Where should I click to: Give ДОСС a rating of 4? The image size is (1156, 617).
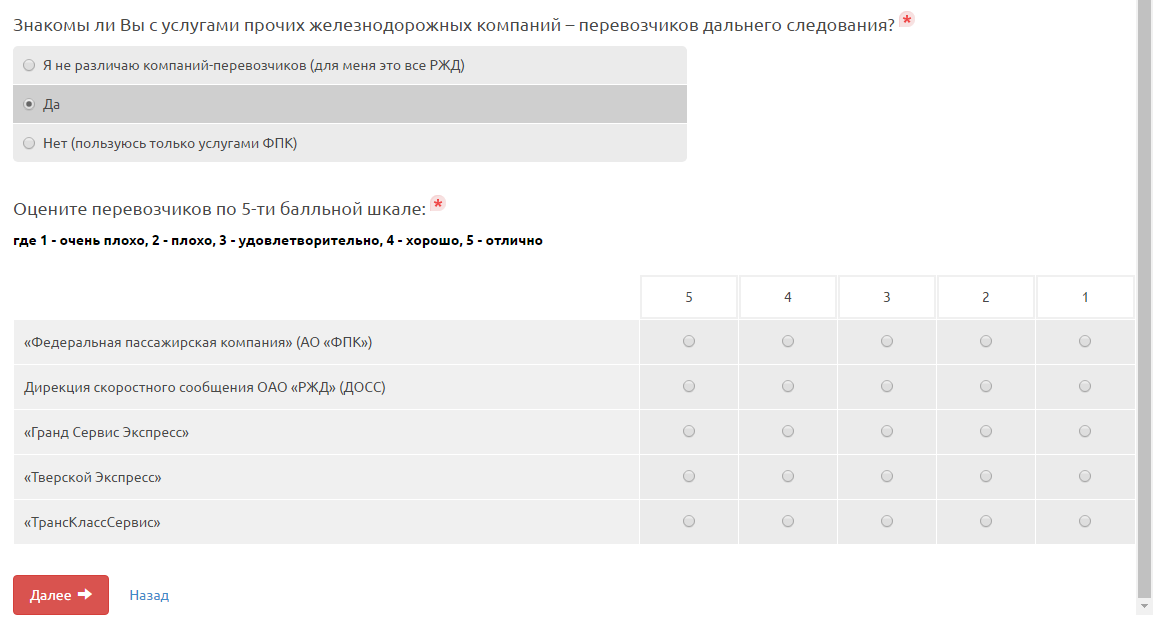pos(788,387)
